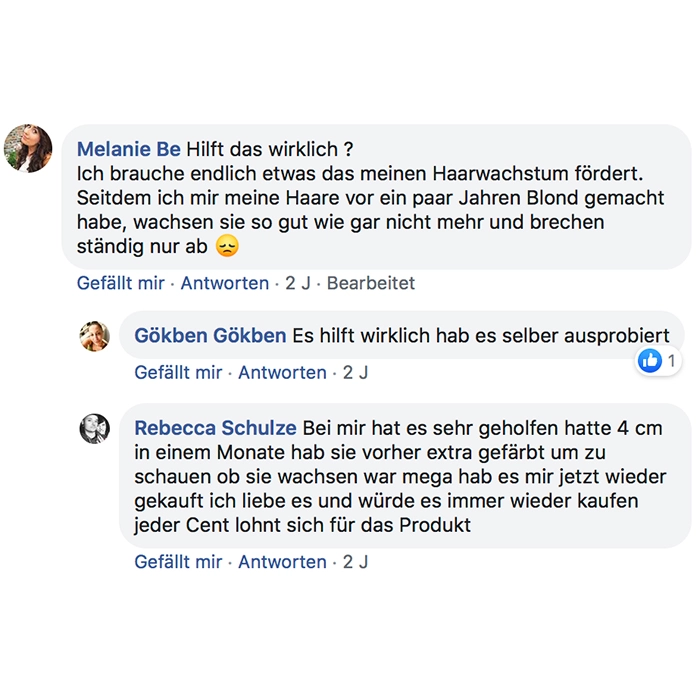Open Gökben Gökben's profile avatar
The image size is (700, 700).
coord(94,336)
